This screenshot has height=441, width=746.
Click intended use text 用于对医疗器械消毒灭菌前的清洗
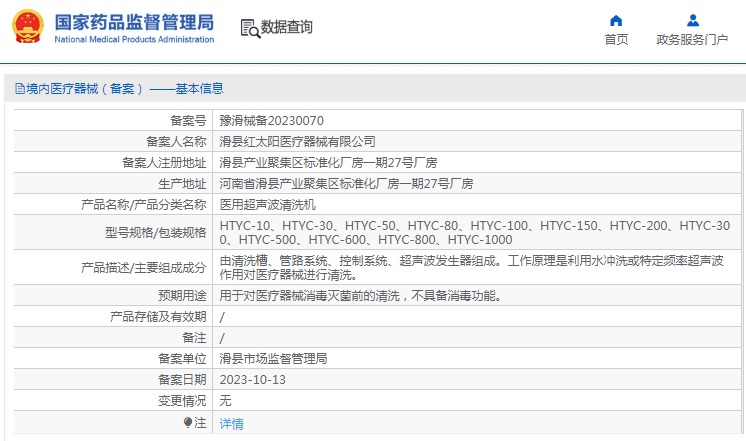(x=361, y=296)
